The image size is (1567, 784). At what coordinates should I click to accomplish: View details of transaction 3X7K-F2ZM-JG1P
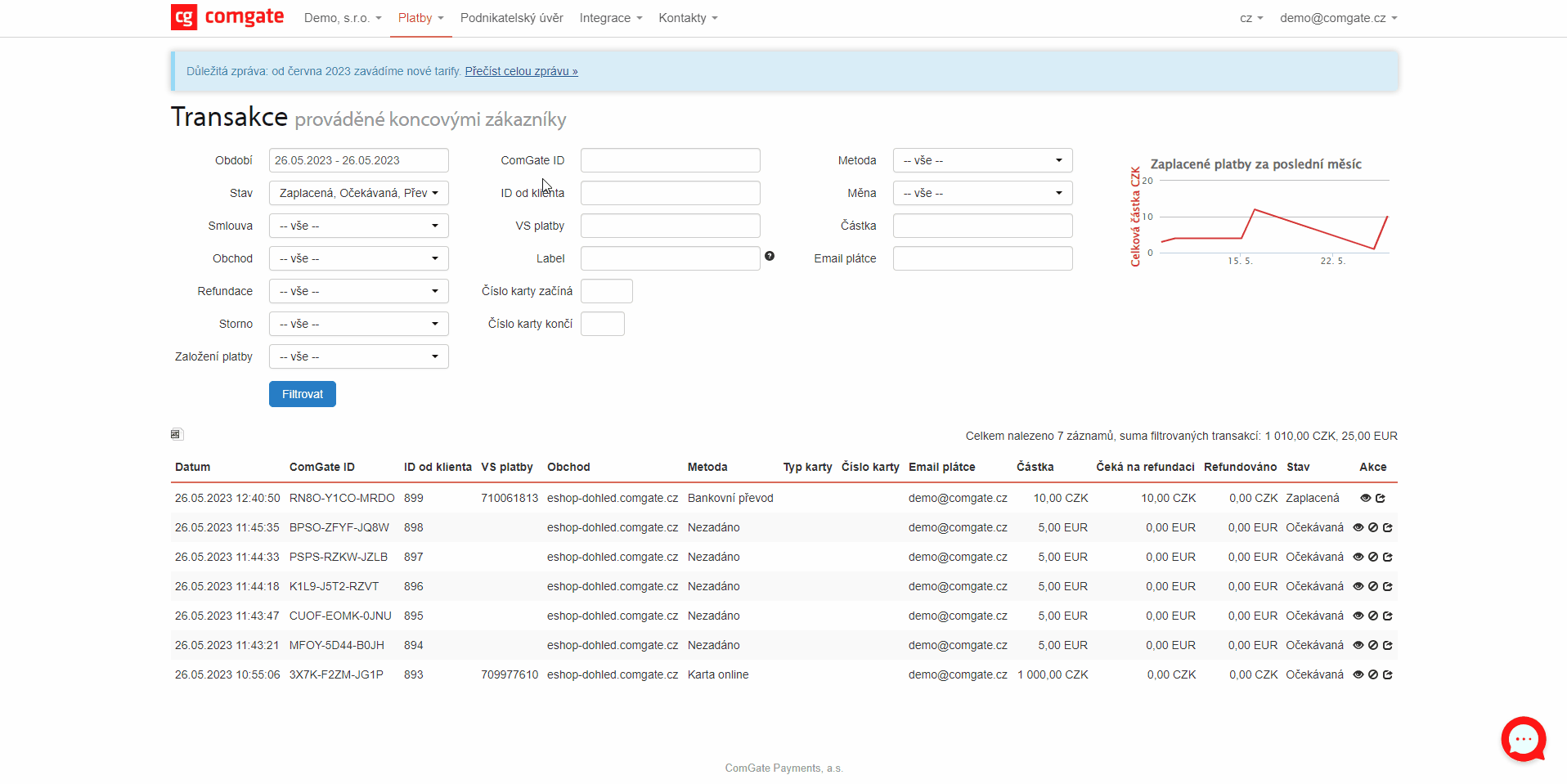tap(1358, 674)
